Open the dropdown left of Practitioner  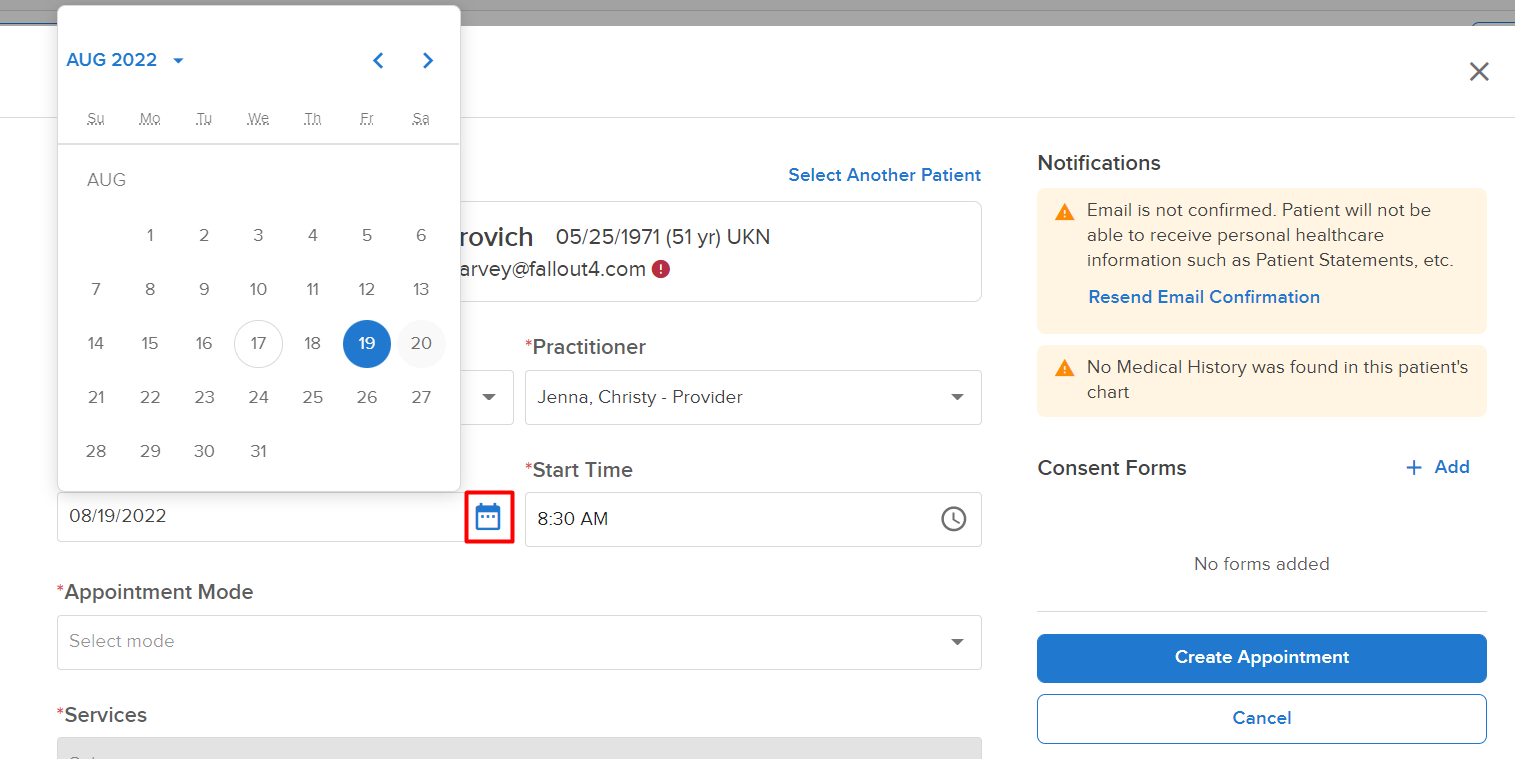488,397
